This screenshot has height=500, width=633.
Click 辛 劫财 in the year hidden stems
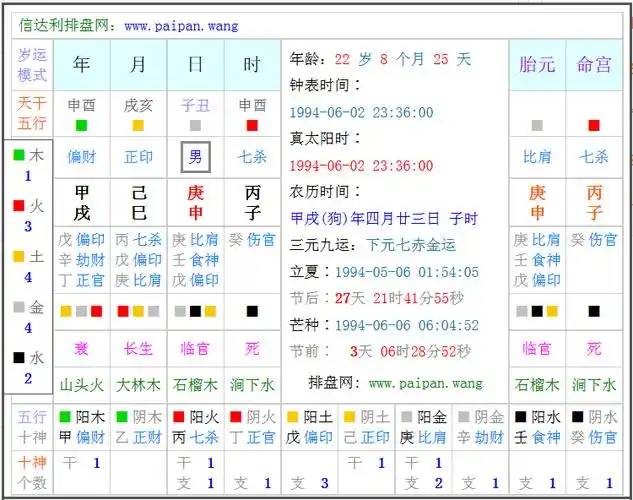pyautogui.click(x=82, y=260)
